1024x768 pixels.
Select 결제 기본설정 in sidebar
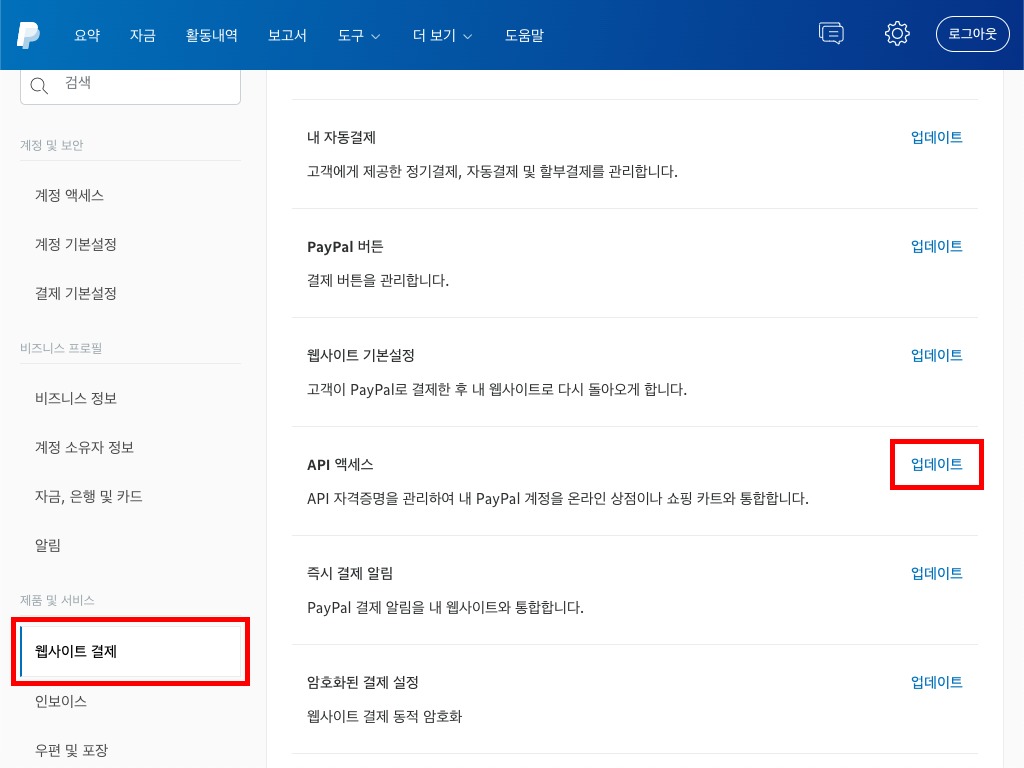tap(76, 293)
